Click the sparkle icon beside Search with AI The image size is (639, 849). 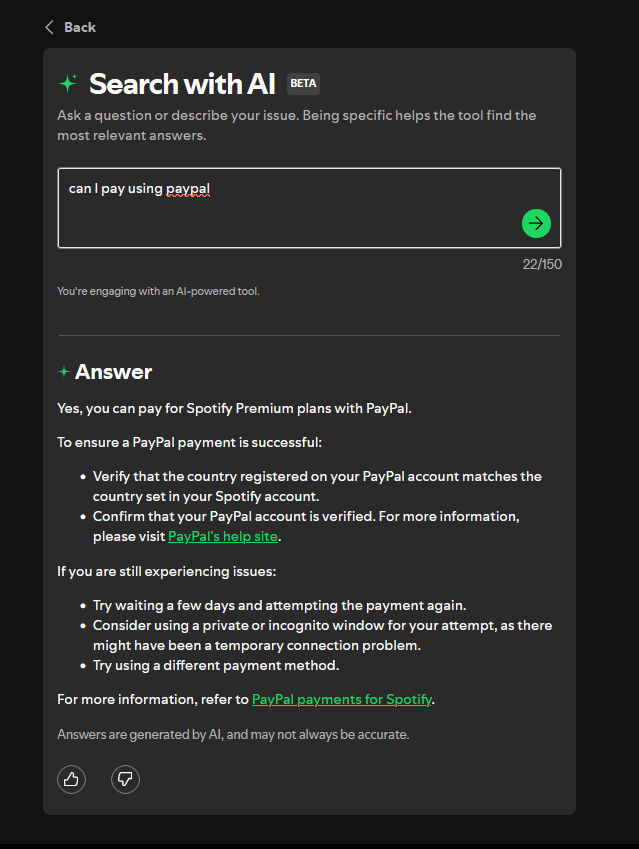(x=68, y=83)
